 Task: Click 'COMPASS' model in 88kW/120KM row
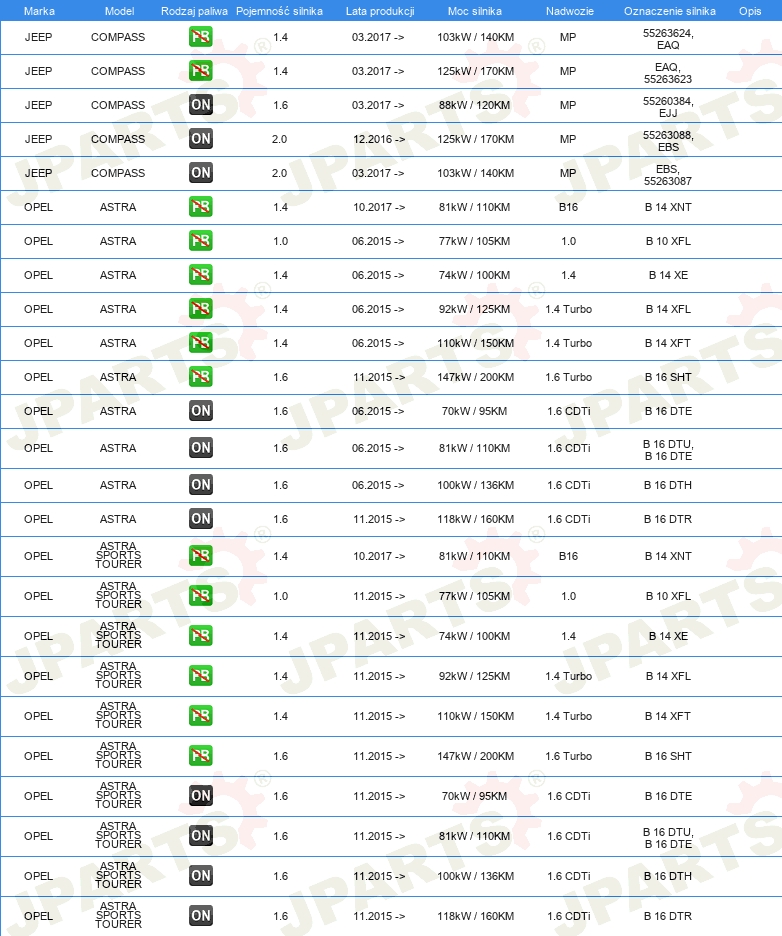[118, 105]
